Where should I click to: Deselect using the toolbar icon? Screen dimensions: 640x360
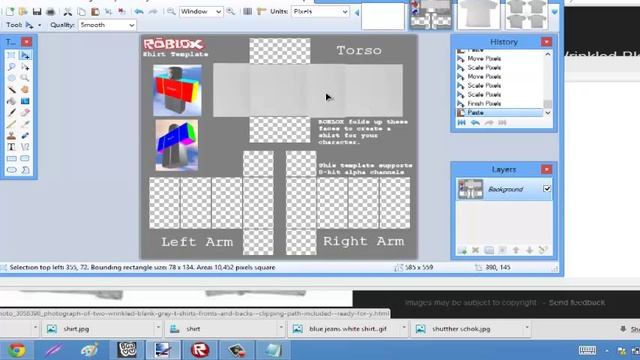tap(122, 11)
